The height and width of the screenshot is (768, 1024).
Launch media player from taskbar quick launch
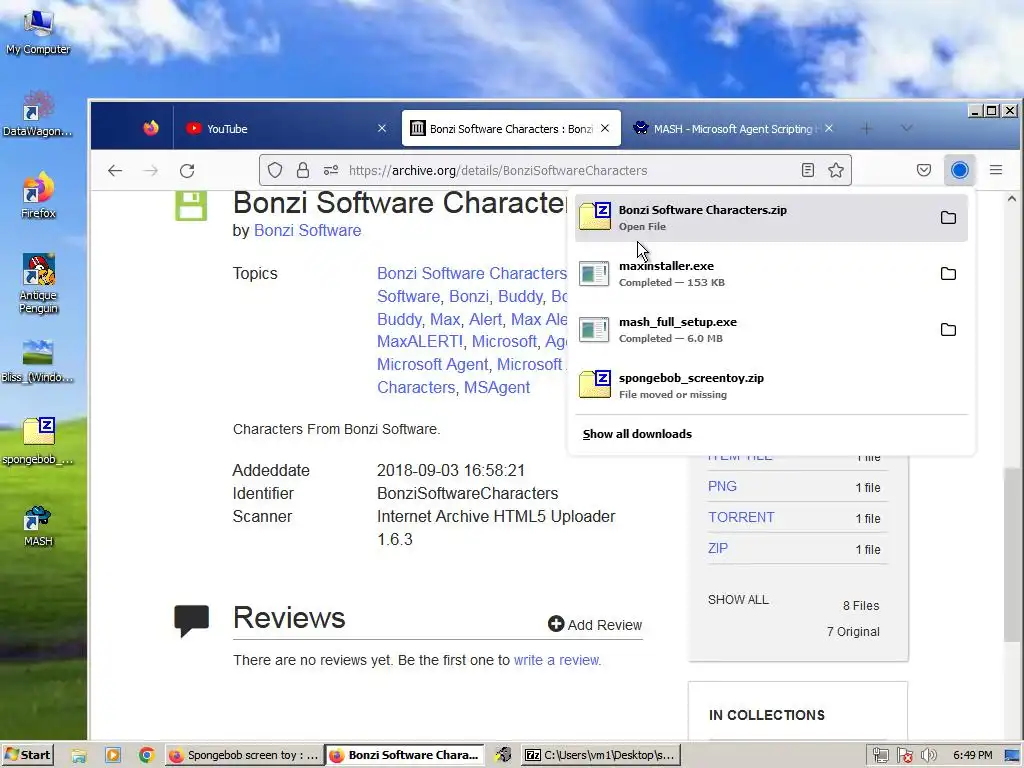112,756
